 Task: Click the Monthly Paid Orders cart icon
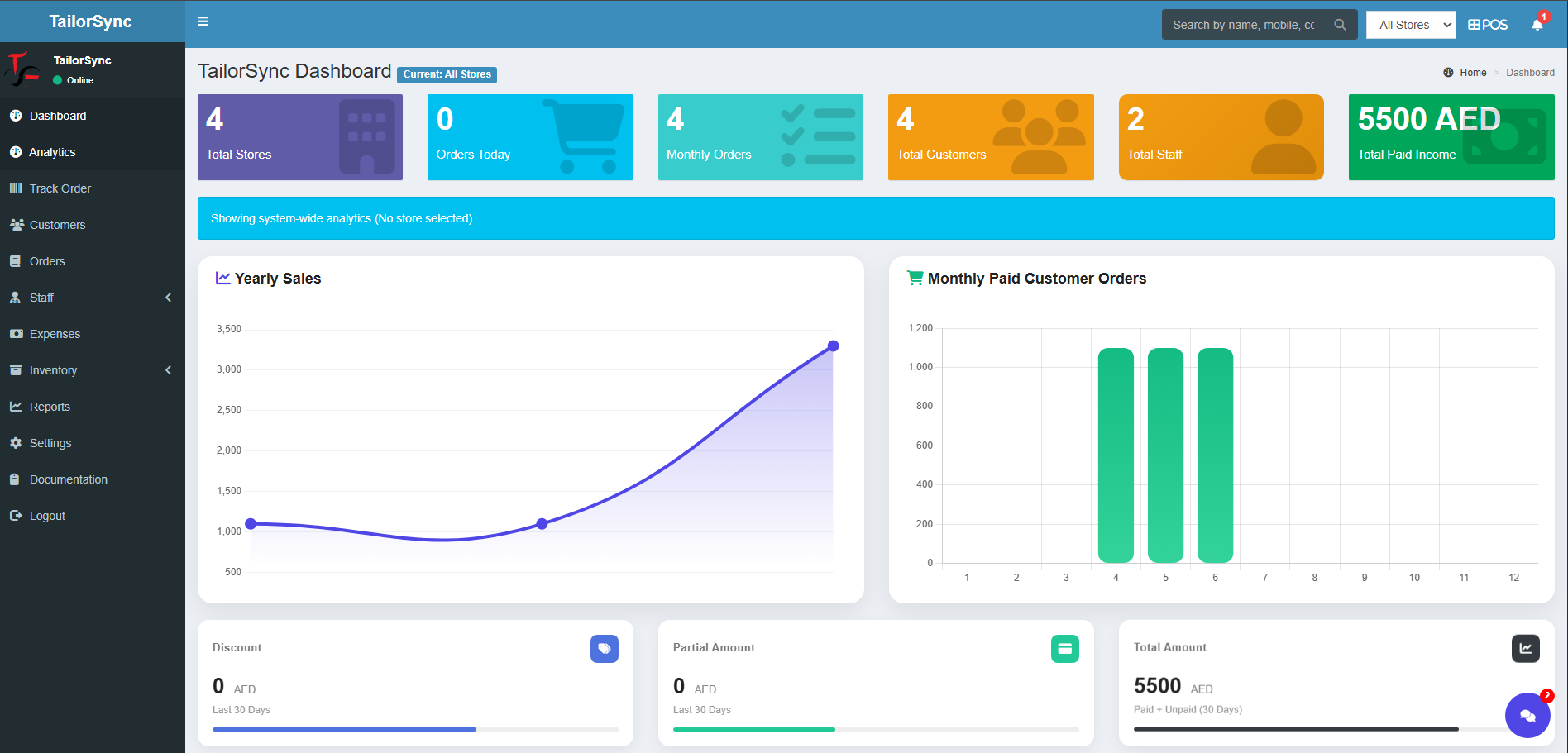coord(915,278)
